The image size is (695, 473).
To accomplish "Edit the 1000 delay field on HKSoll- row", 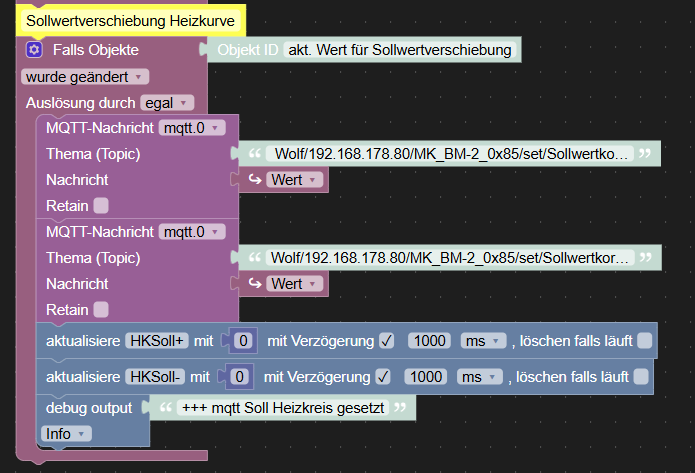I will 426,377.
